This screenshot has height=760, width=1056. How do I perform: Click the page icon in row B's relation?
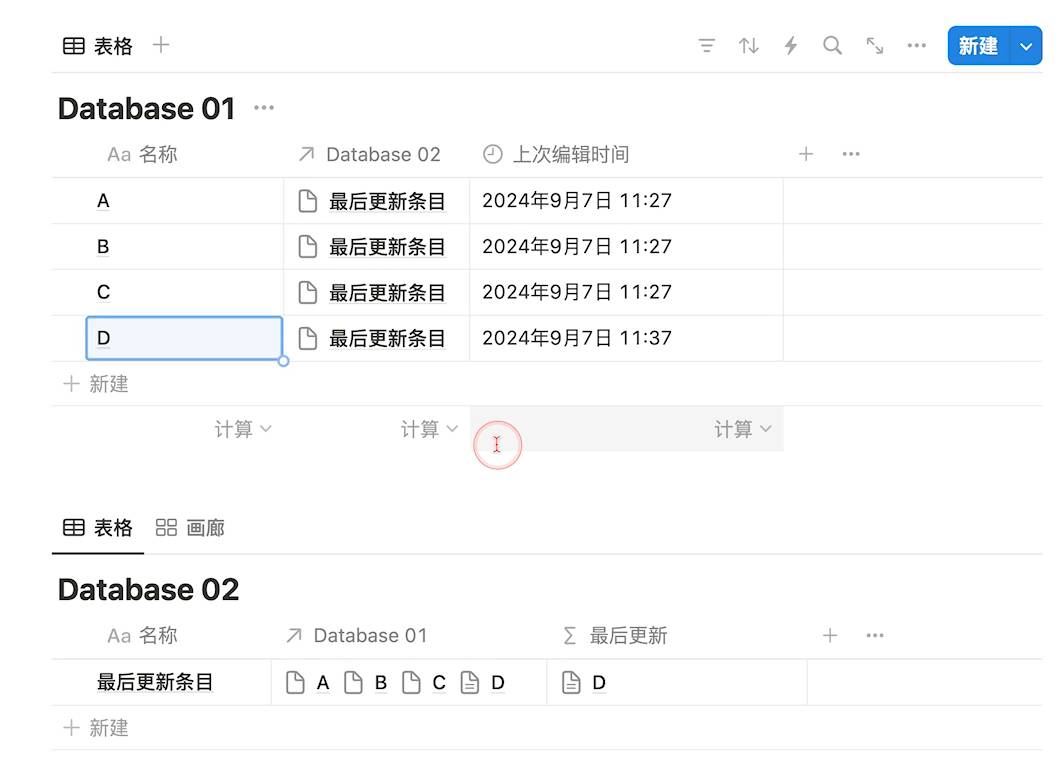tap(308, 247)
